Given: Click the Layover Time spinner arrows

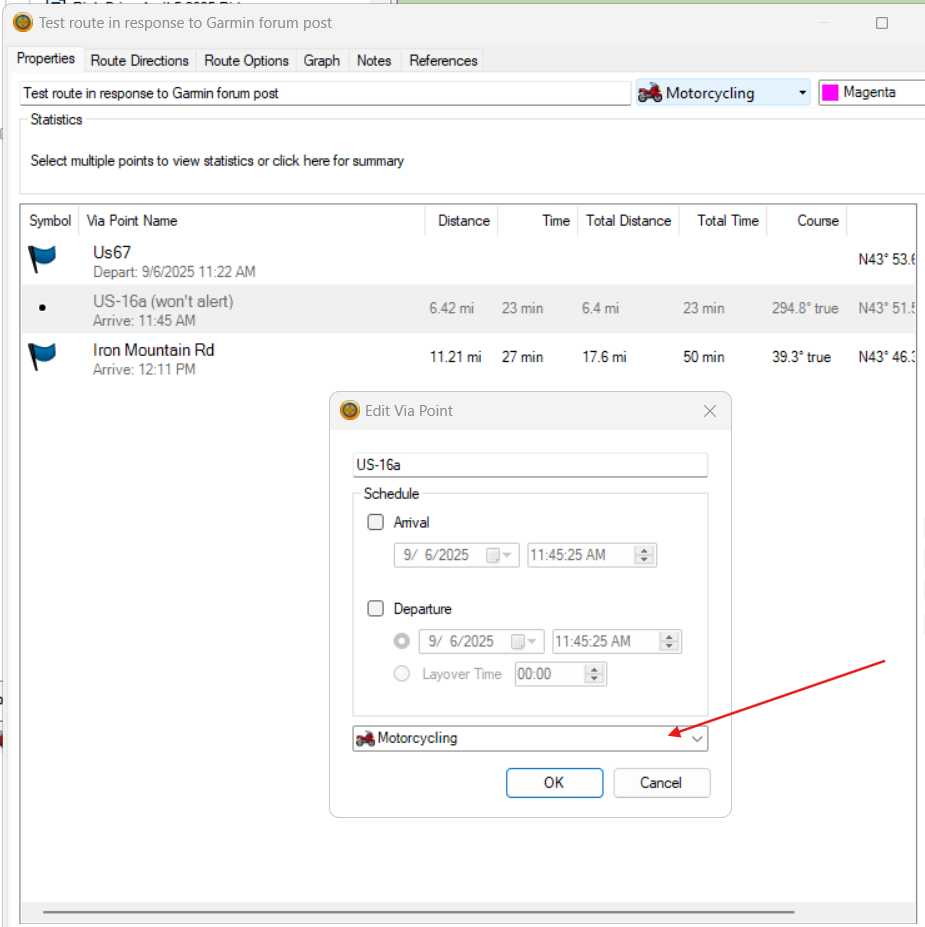Looking at the screenshot, I should click(594, 674).
